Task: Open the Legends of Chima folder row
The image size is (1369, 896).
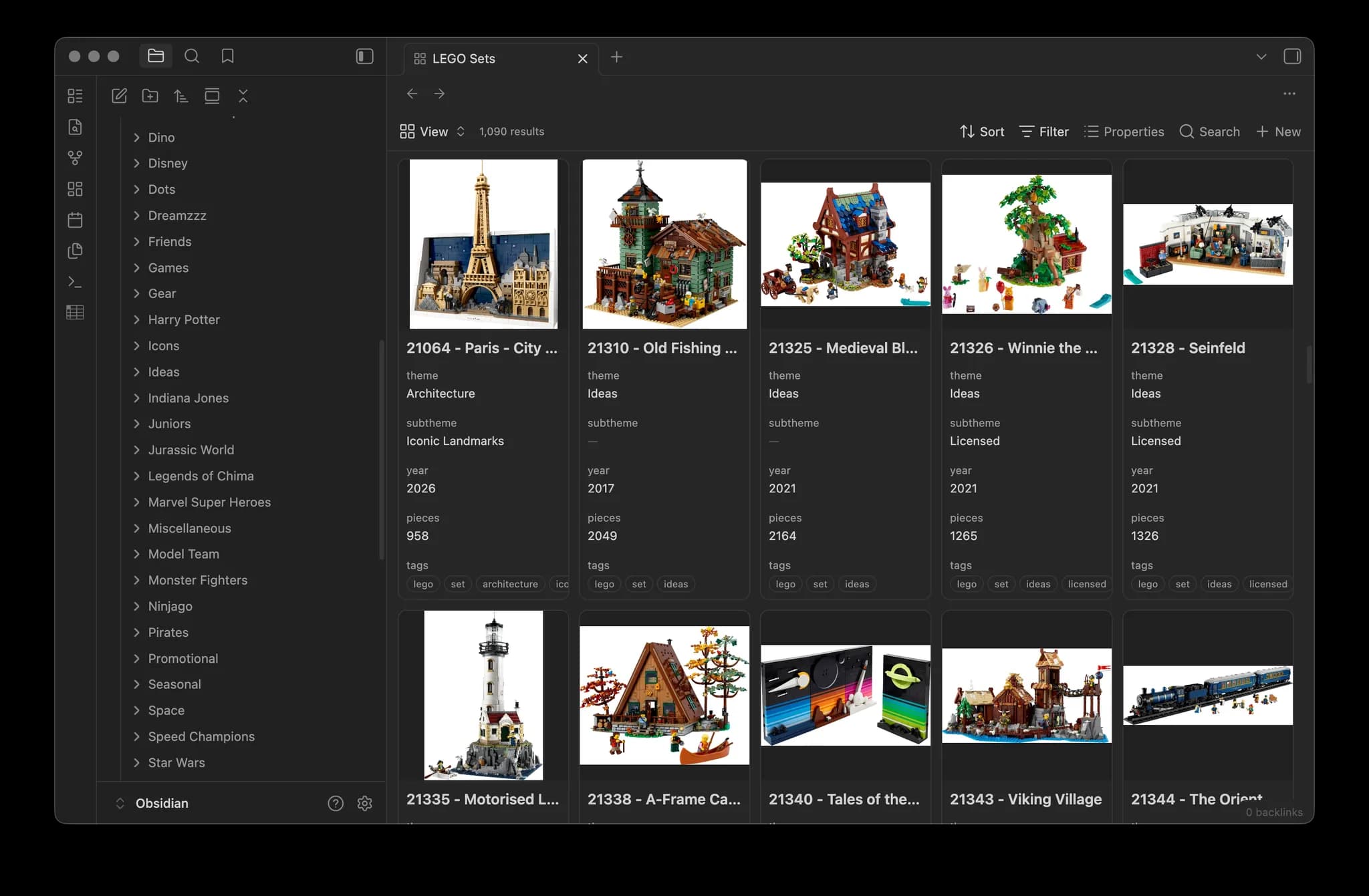Action: point(251,476)
